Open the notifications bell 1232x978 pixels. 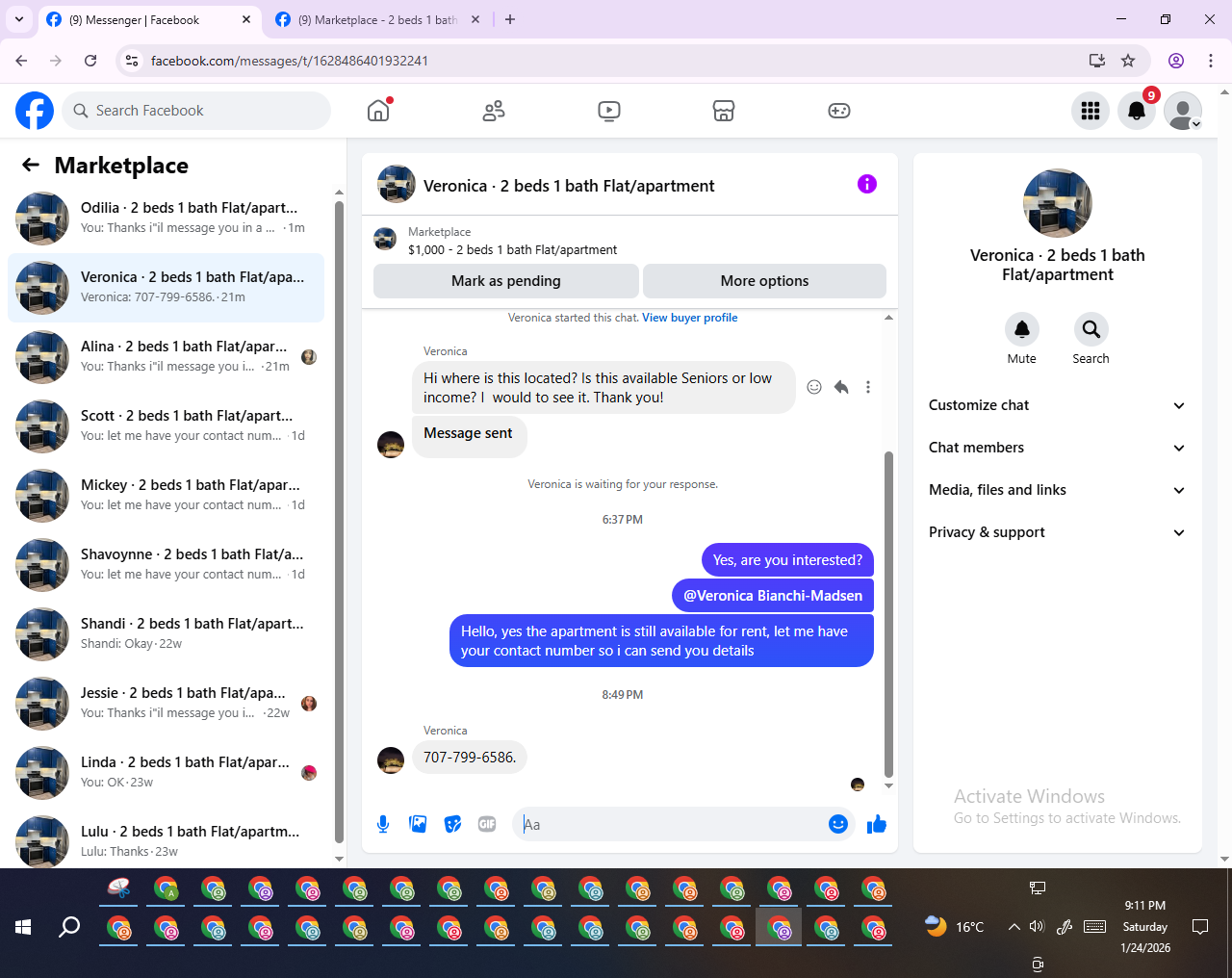[x=1137, y=111]
